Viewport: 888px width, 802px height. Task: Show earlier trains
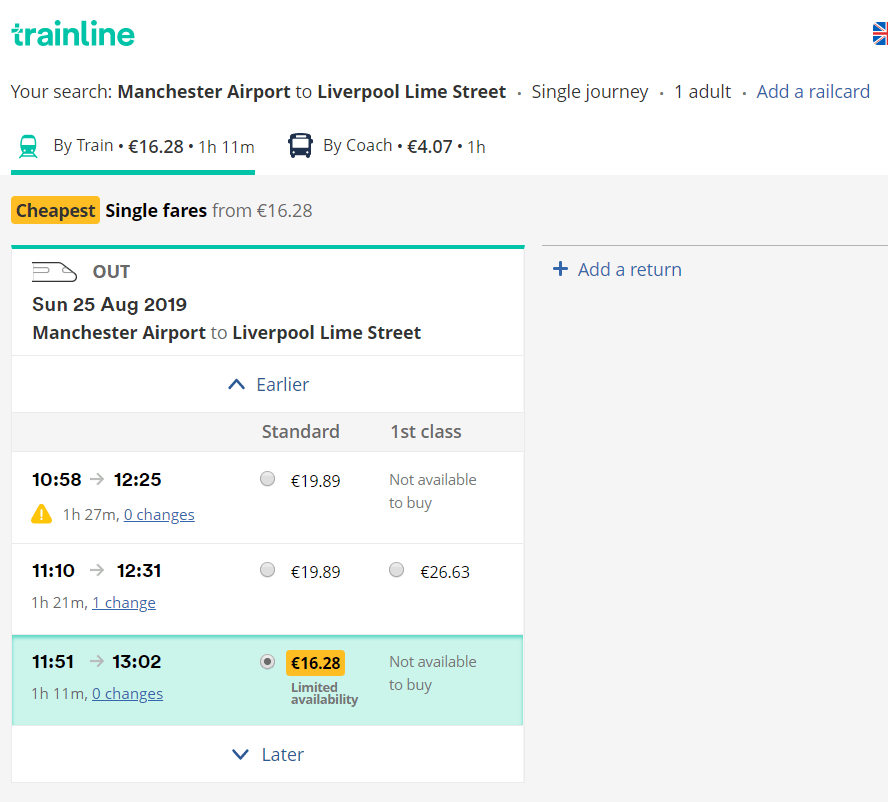[268, 385]
